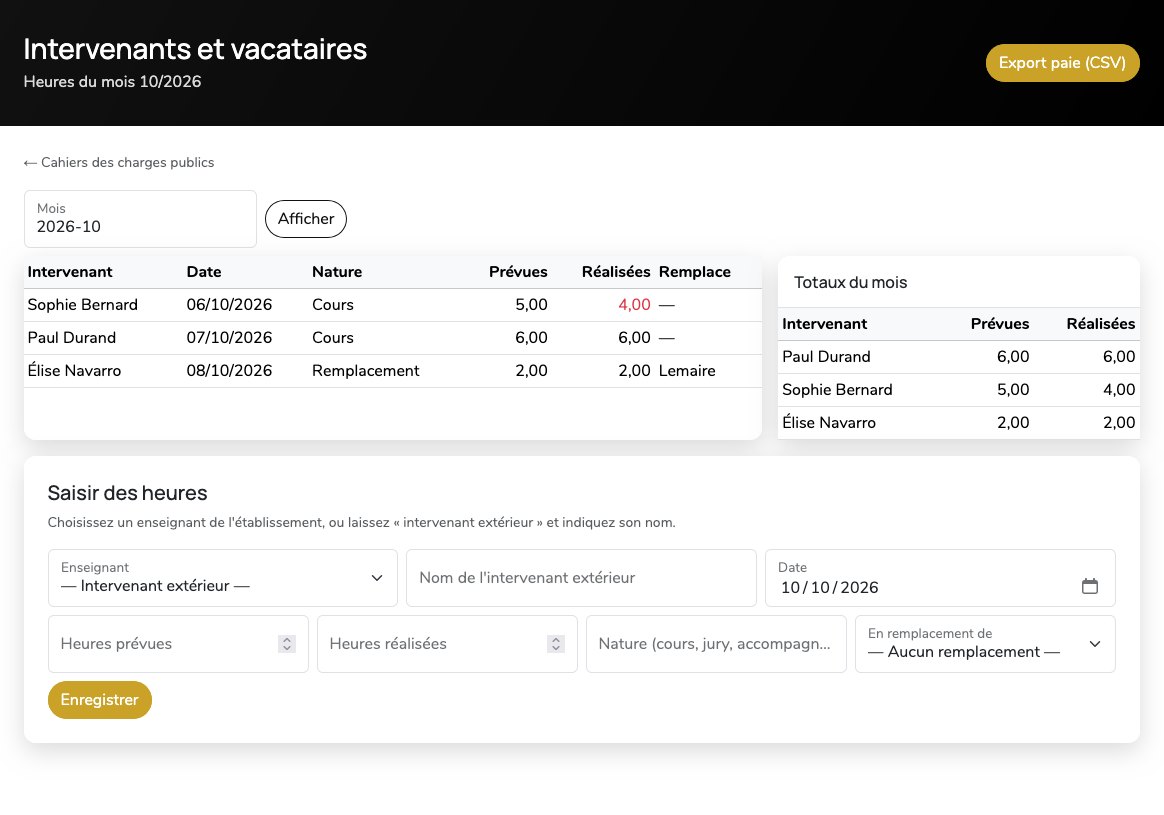The image size is (1164, 815).
Task: Select Paul Durand in the hours table
Action: [71, 338]
